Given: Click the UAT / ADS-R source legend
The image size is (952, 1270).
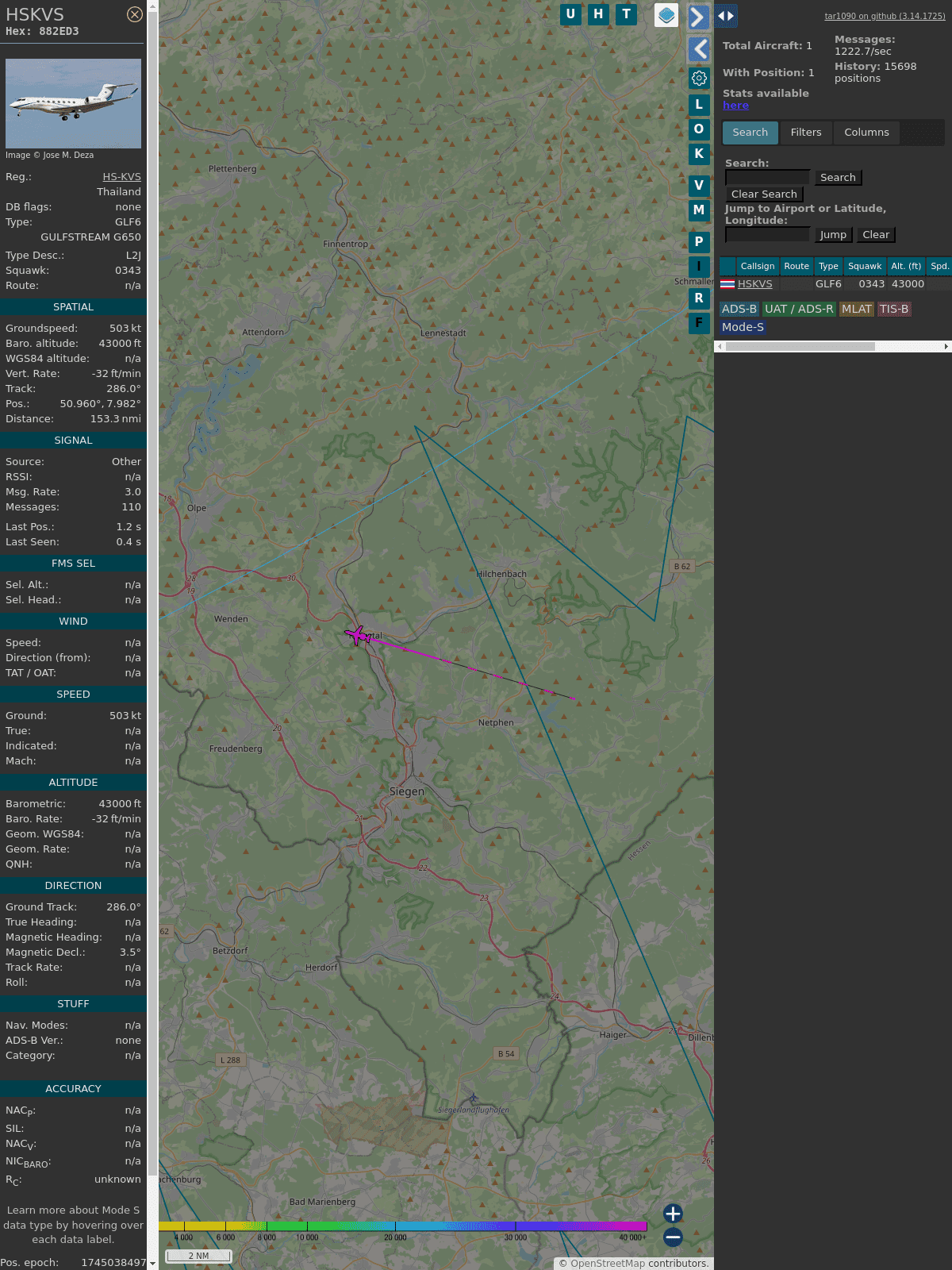Looking at the screenshot, I should (x=799, y=310).
